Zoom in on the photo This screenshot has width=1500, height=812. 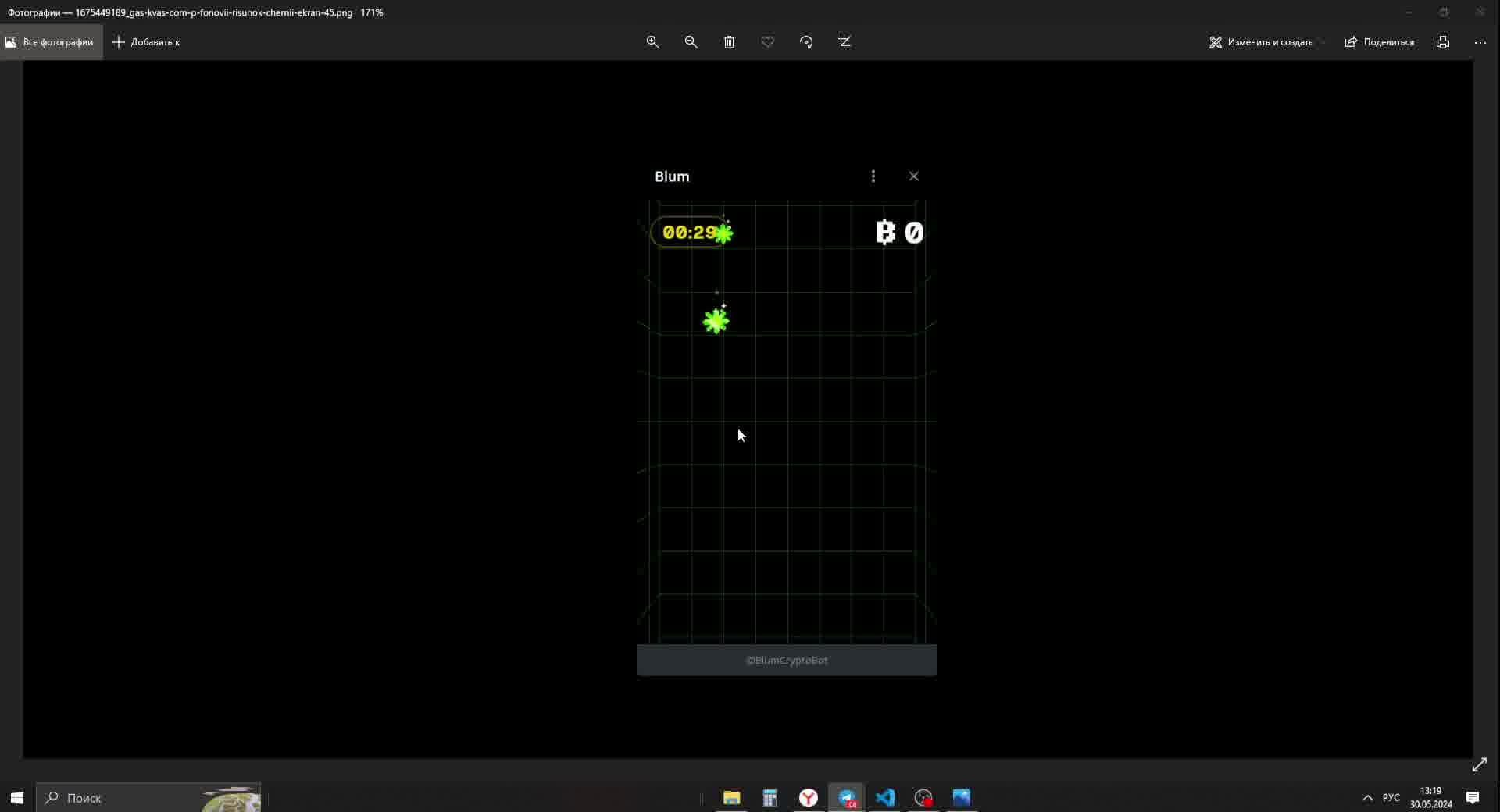pyautogui.click(x=653, y=41)
